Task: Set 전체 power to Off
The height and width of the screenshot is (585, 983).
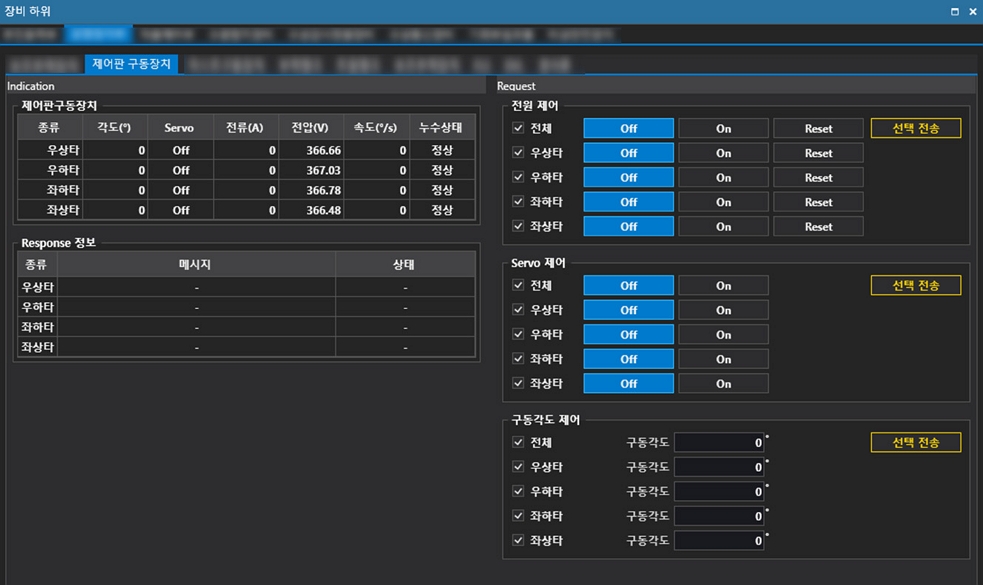Action: [x=628, y=129]
